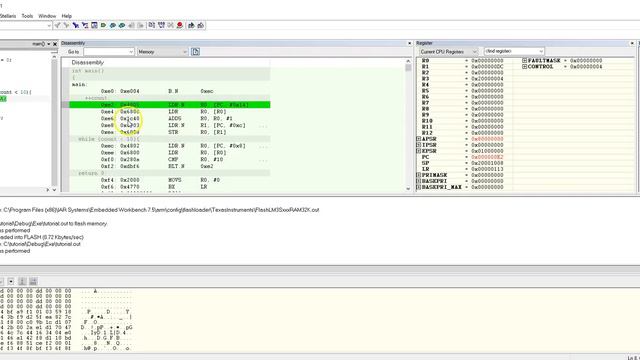This screenshot has width=640, height=360.
Task: Open the Find dialog icon
Action: [x=76, y=25]
